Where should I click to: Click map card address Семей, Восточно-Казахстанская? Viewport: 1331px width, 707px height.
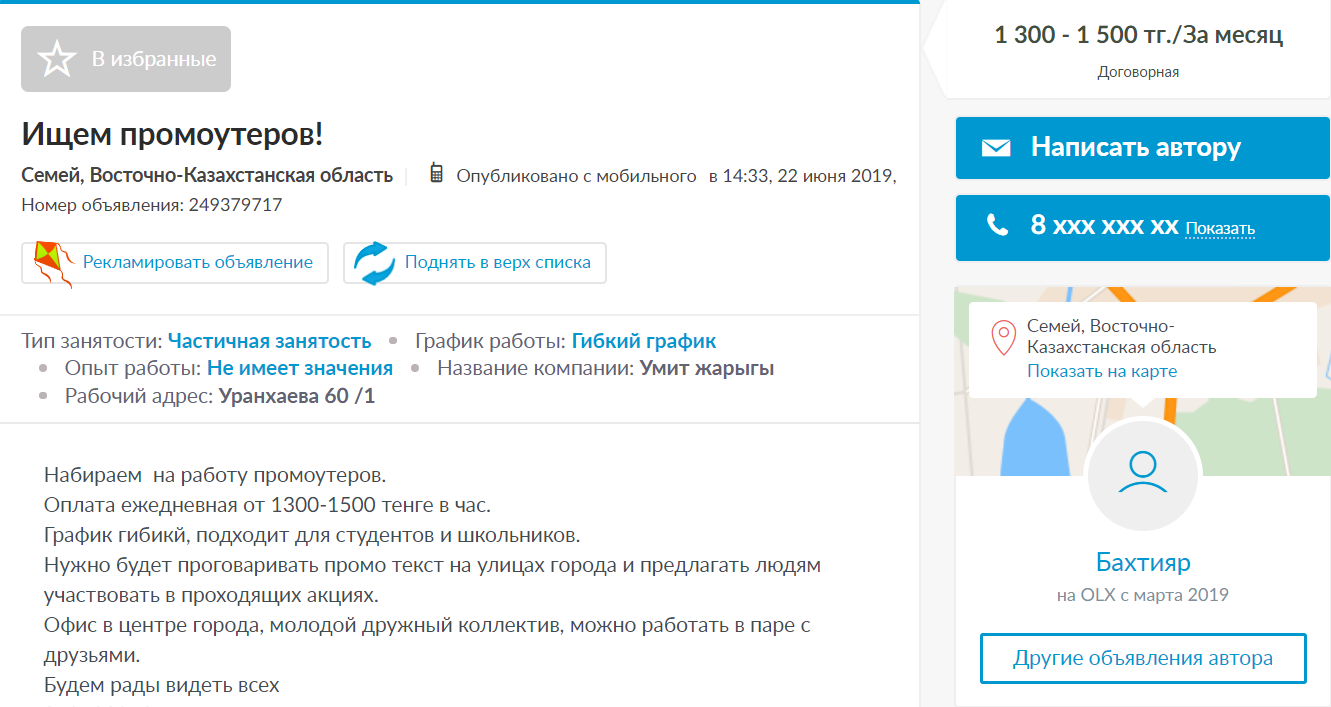(x=1122, y=337)
